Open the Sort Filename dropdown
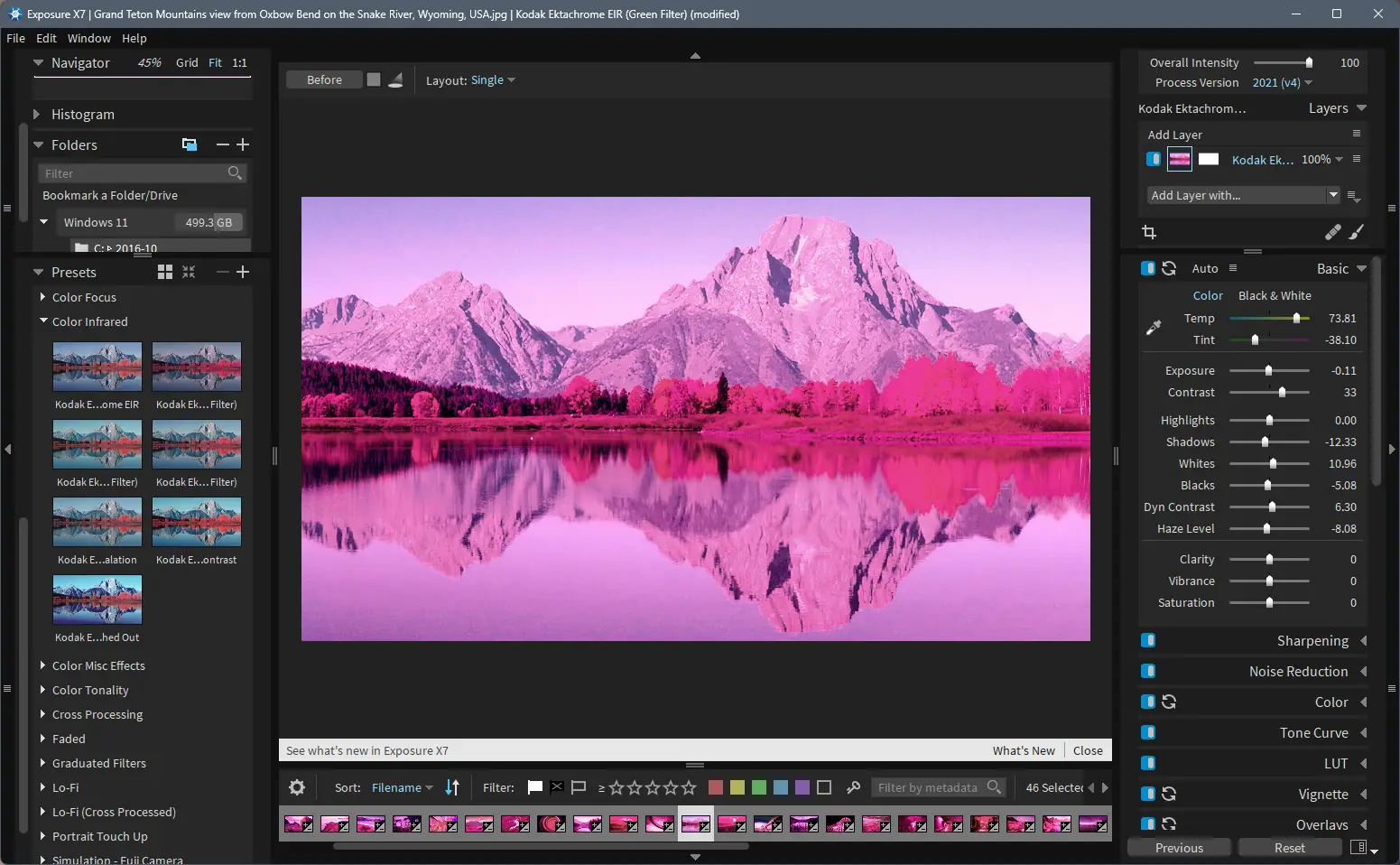Viewport: 1400px width, 865px height. [x=403, y=787]
